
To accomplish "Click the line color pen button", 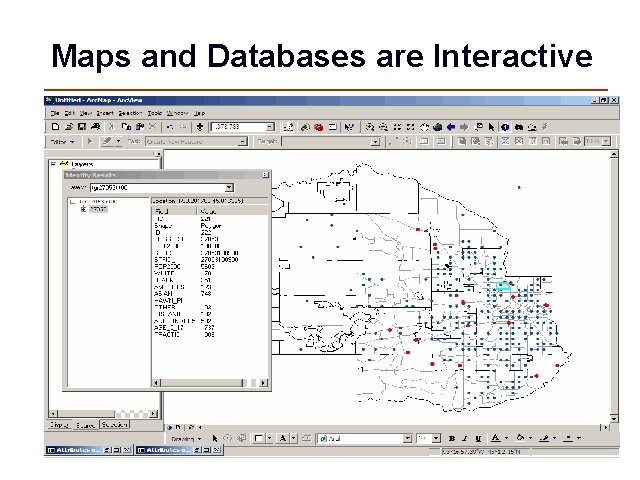I will coord(544,438).
